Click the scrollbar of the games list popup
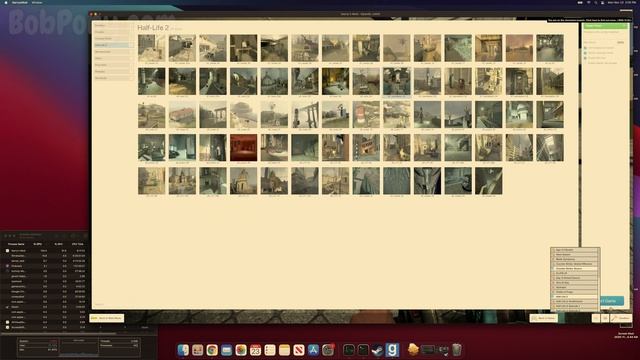The width and height of the screenshot is (640, 360). point(599,280)
